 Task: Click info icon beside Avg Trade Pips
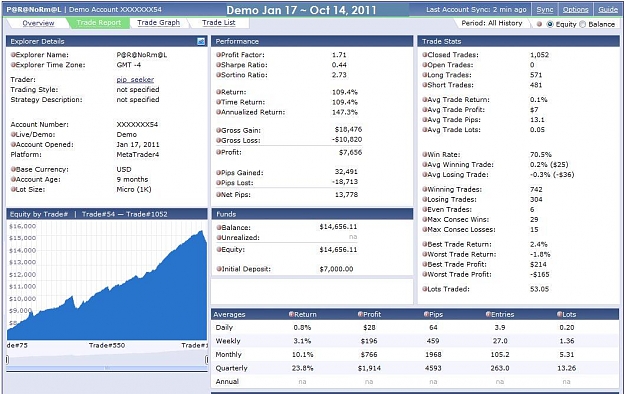pos(425,120)
